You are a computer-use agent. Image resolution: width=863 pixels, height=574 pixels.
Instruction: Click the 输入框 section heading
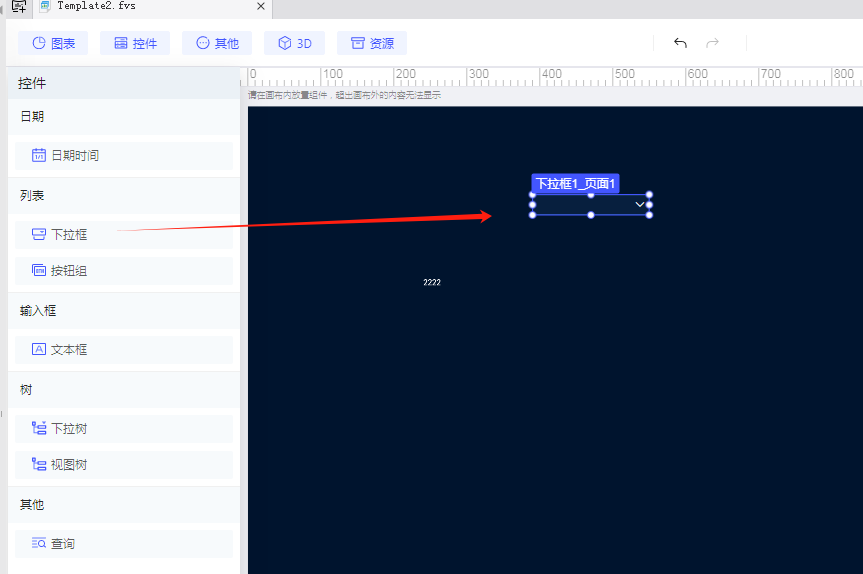[38, 311]
